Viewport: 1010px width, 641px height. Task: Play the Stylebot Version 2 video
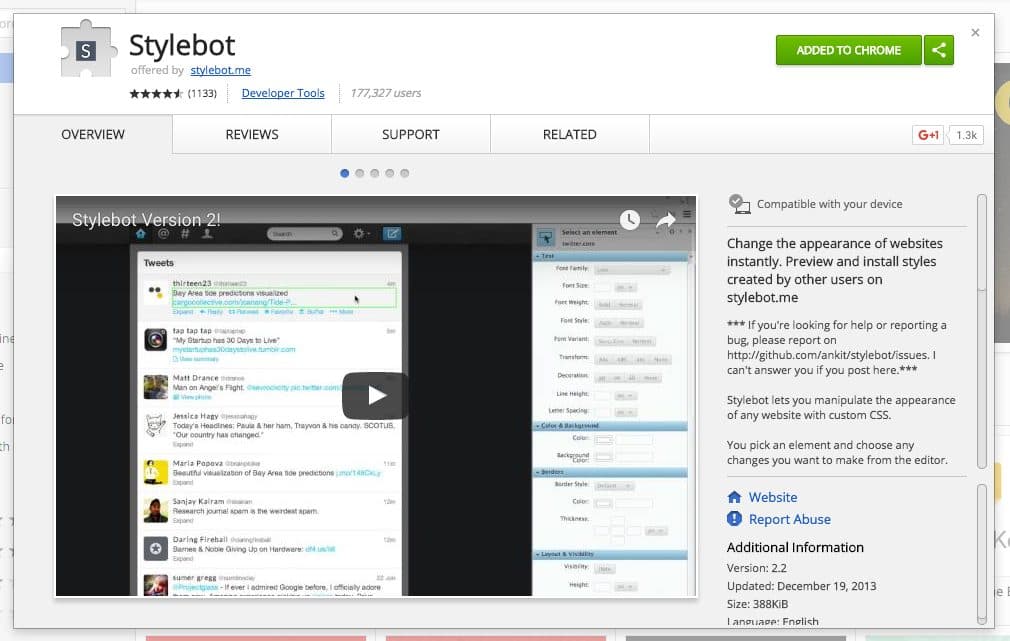point(375,395)
